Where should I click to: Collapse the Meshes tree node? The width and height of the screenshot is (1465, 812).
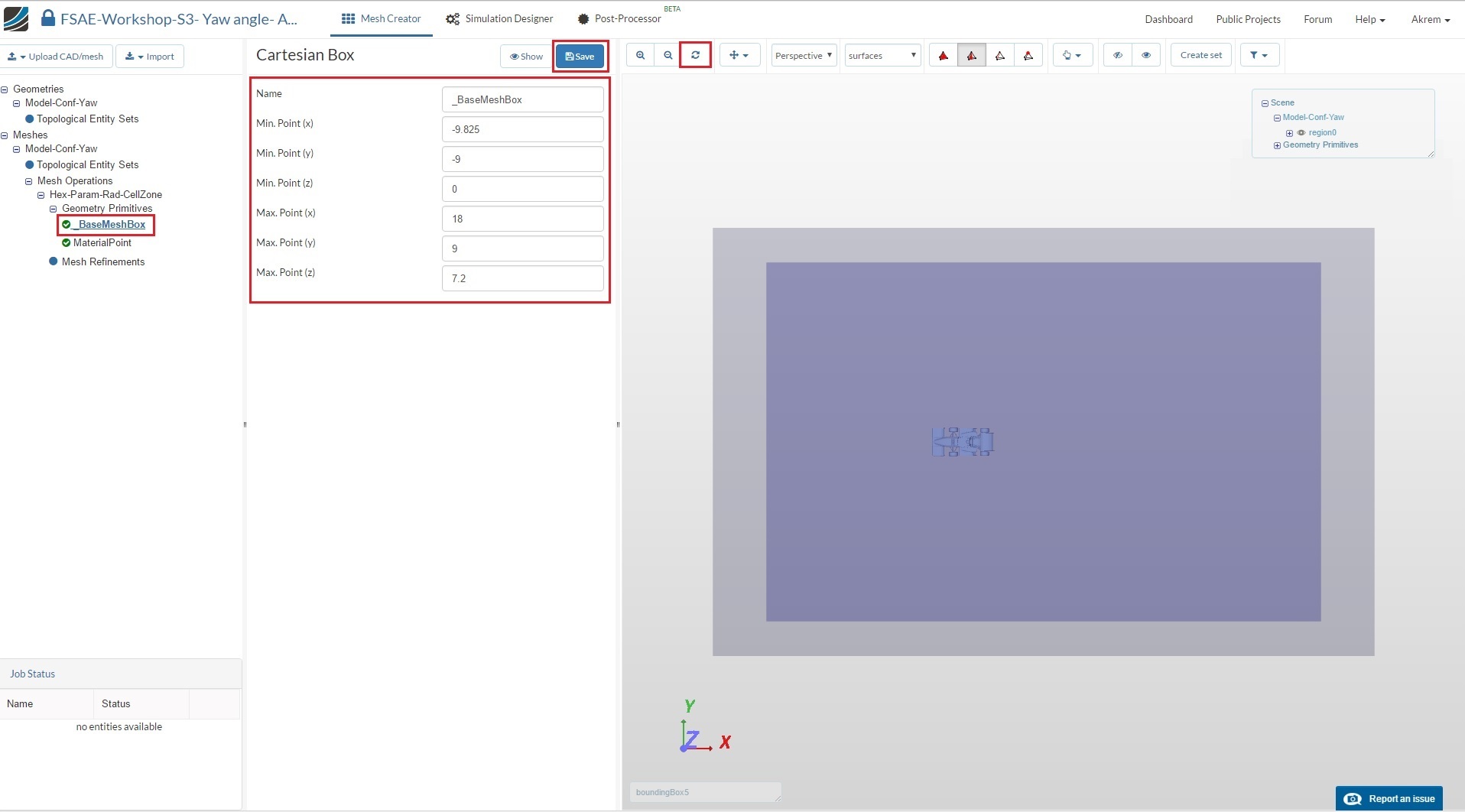pyautogui.click(x=5, y=135)
